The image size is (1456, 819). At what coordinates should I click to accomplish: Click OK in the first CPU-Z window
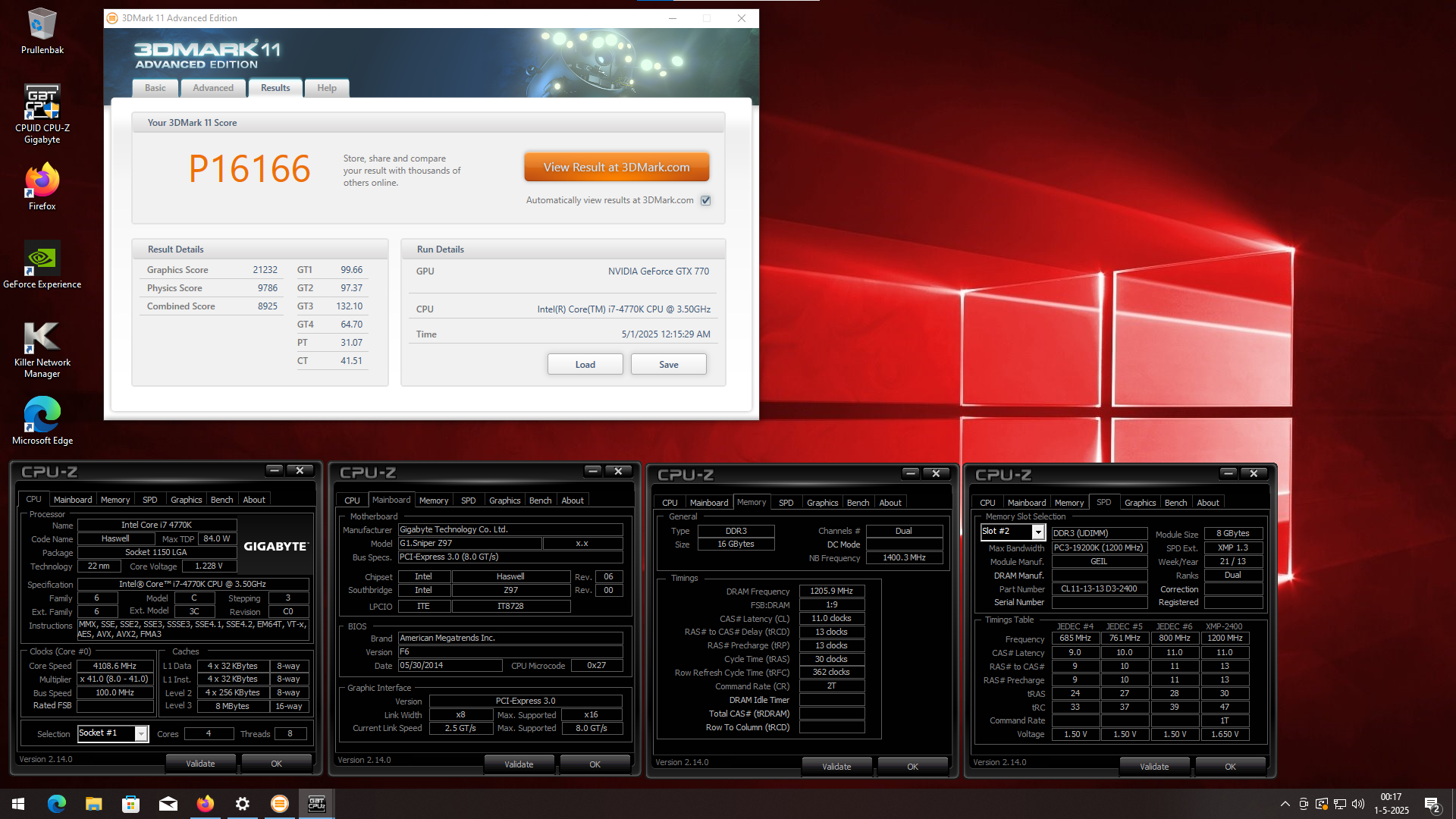[x=276, y=764]
